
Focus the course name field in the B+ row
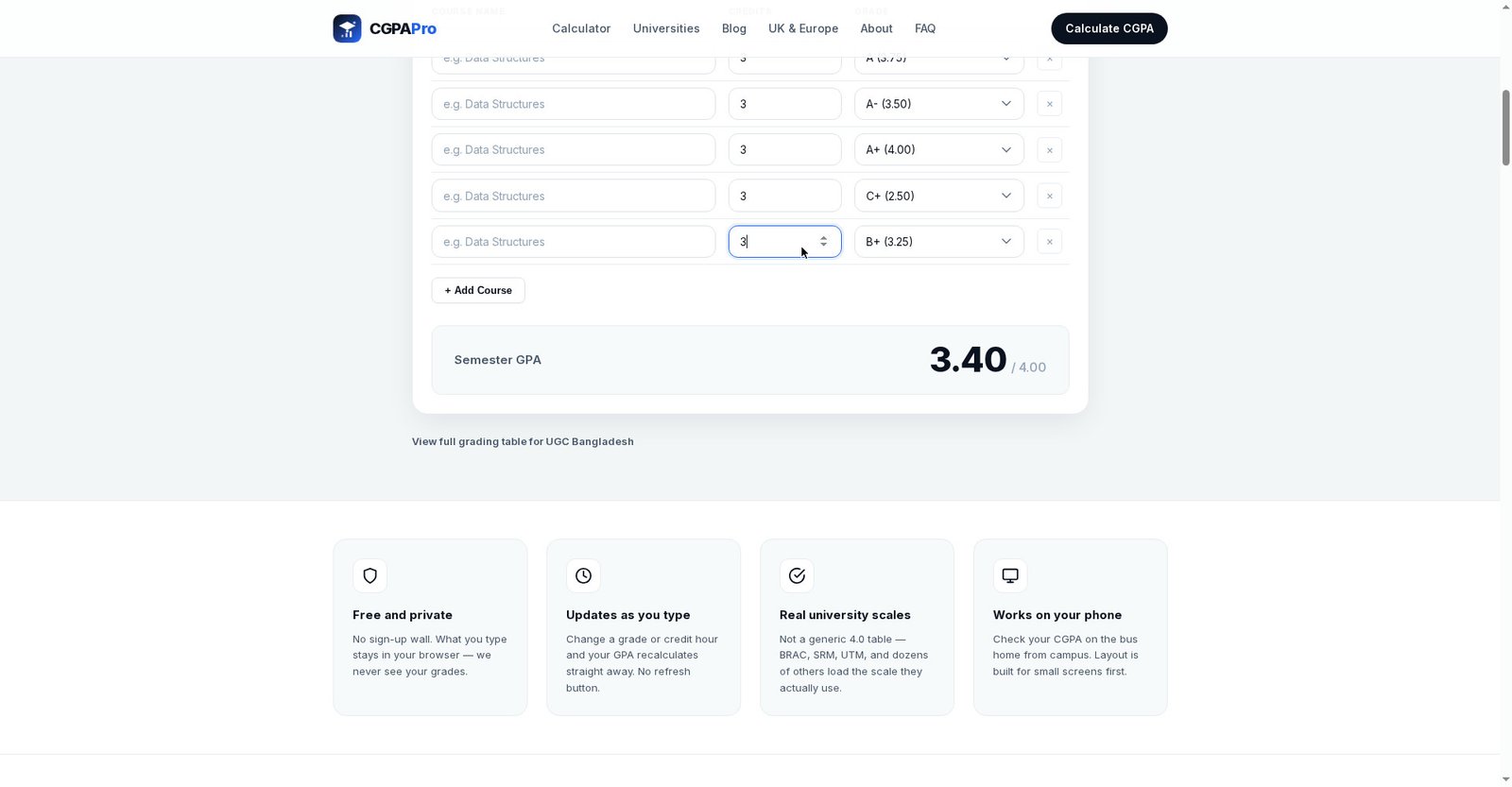(x=574, y=242)
